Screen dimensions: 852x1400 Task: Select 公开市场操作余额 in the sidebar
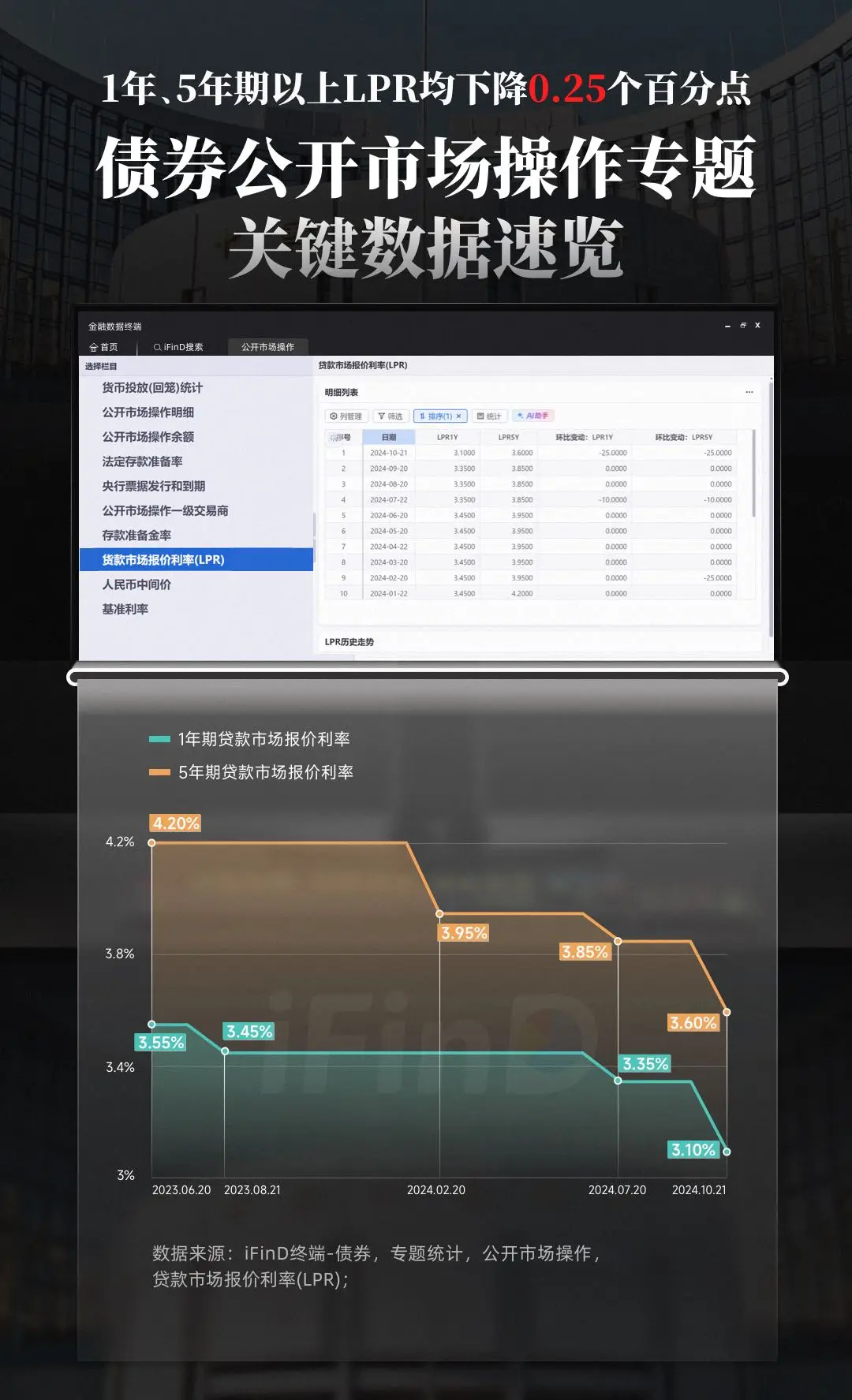148,436
